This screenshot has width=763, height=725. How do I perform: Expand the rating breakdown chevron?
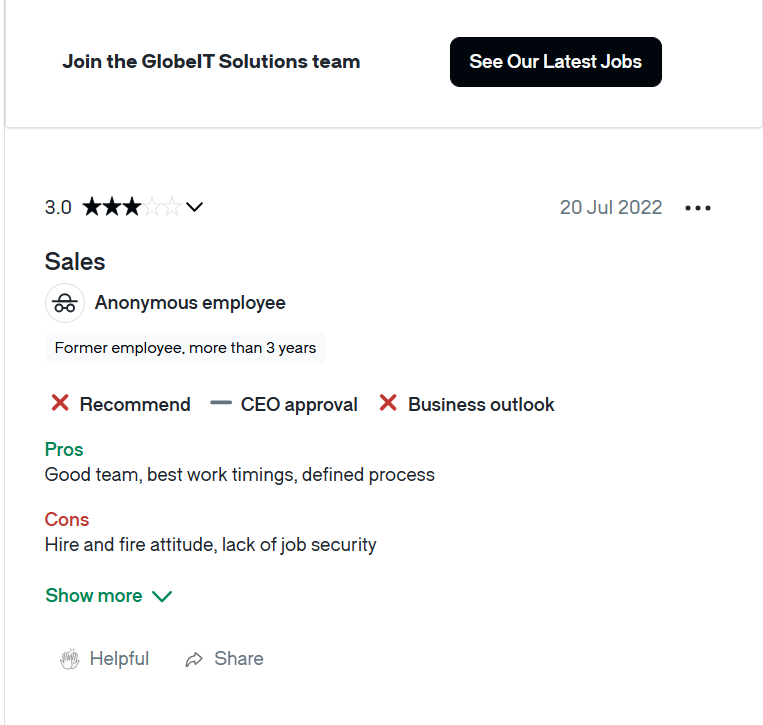click(x=195, y=207)
